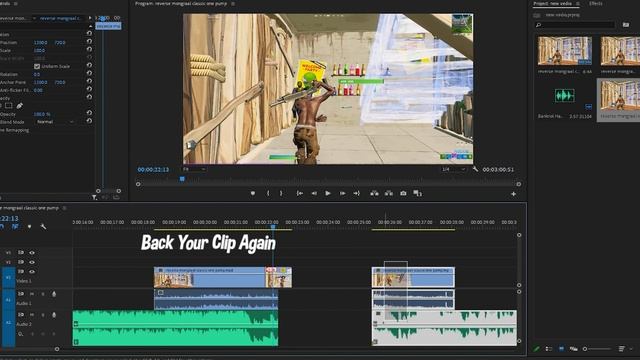Add a marker in Program monitor
Image resolution: width=640 pixels, height=360 pixels.
point(253,193)
